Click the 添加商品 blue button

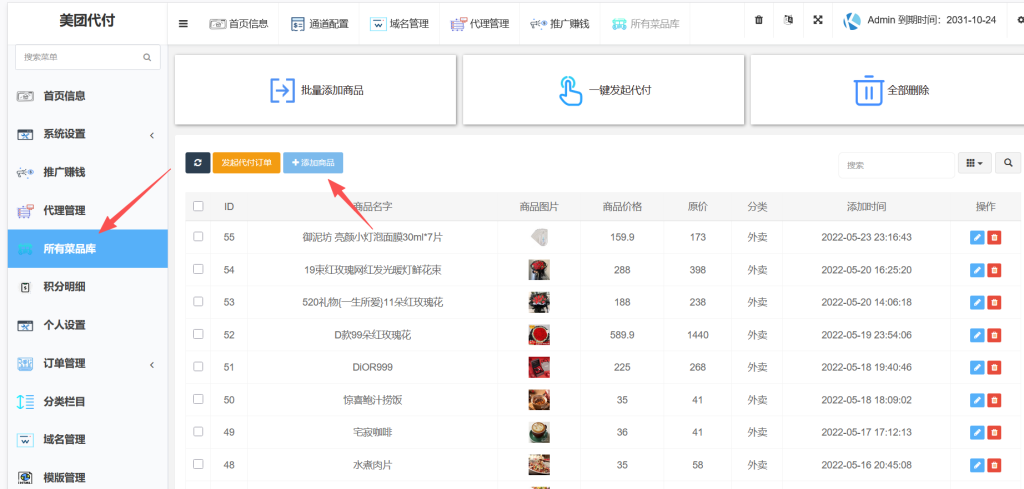click(x=313, y=163)
